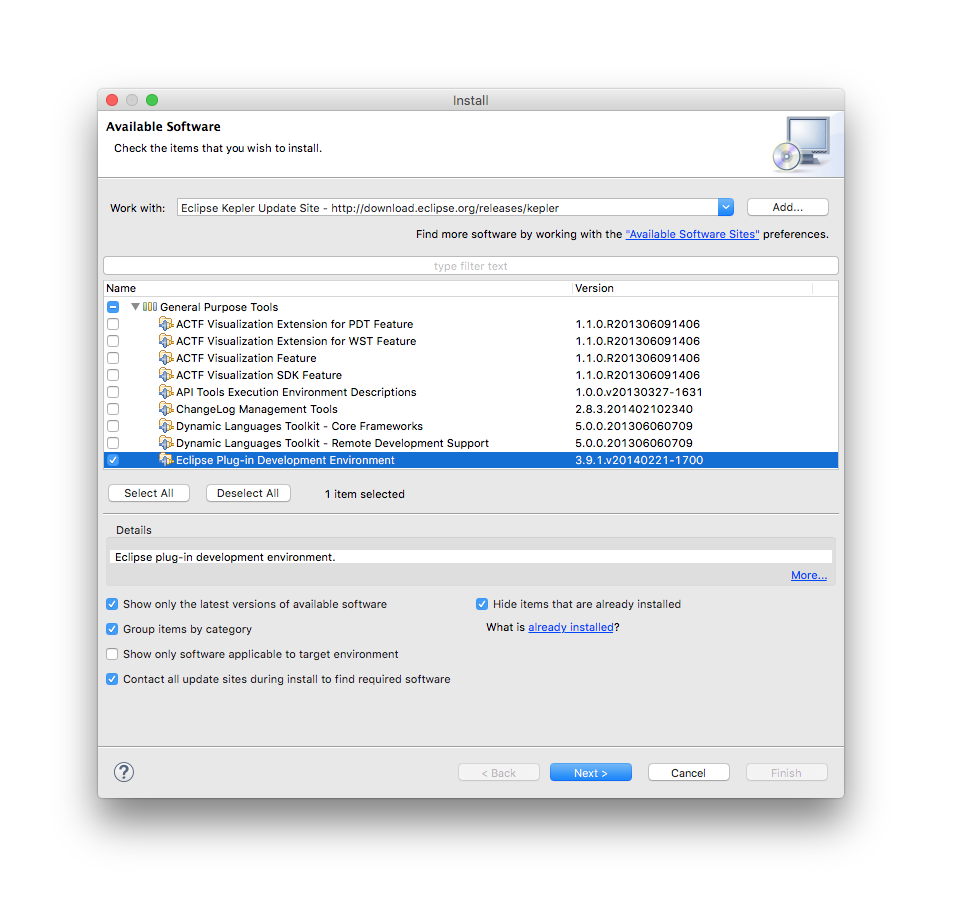Image resolution: width=977 pixels, height=920 pixels.
Task: Cancel the Install dialog
Action: 689,772
